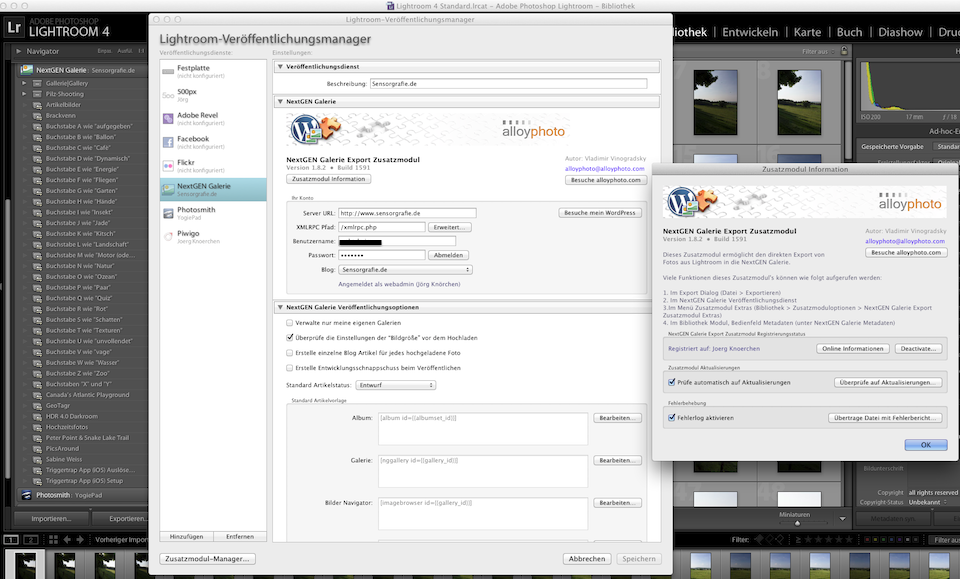This screenshot has height=579, width=960.
Task: Go forward with the filmstrip right arrow
Action: 80,540
